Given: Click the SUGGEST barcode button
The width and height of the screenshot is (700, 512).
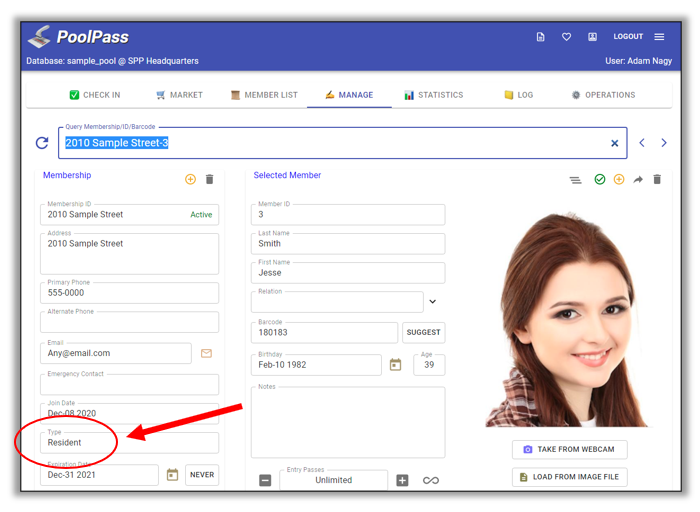Looking at the screenshot, I should pyautogui.click(x=423, y=333).
